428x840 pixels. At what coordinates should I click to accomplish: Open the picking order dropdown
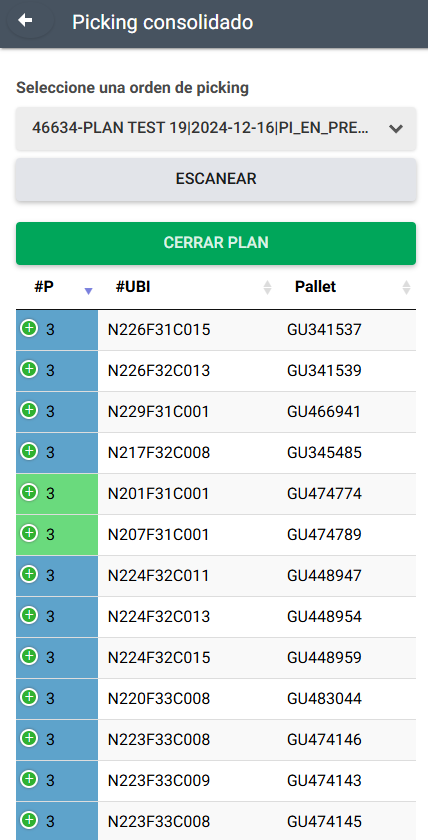[216, 129]
